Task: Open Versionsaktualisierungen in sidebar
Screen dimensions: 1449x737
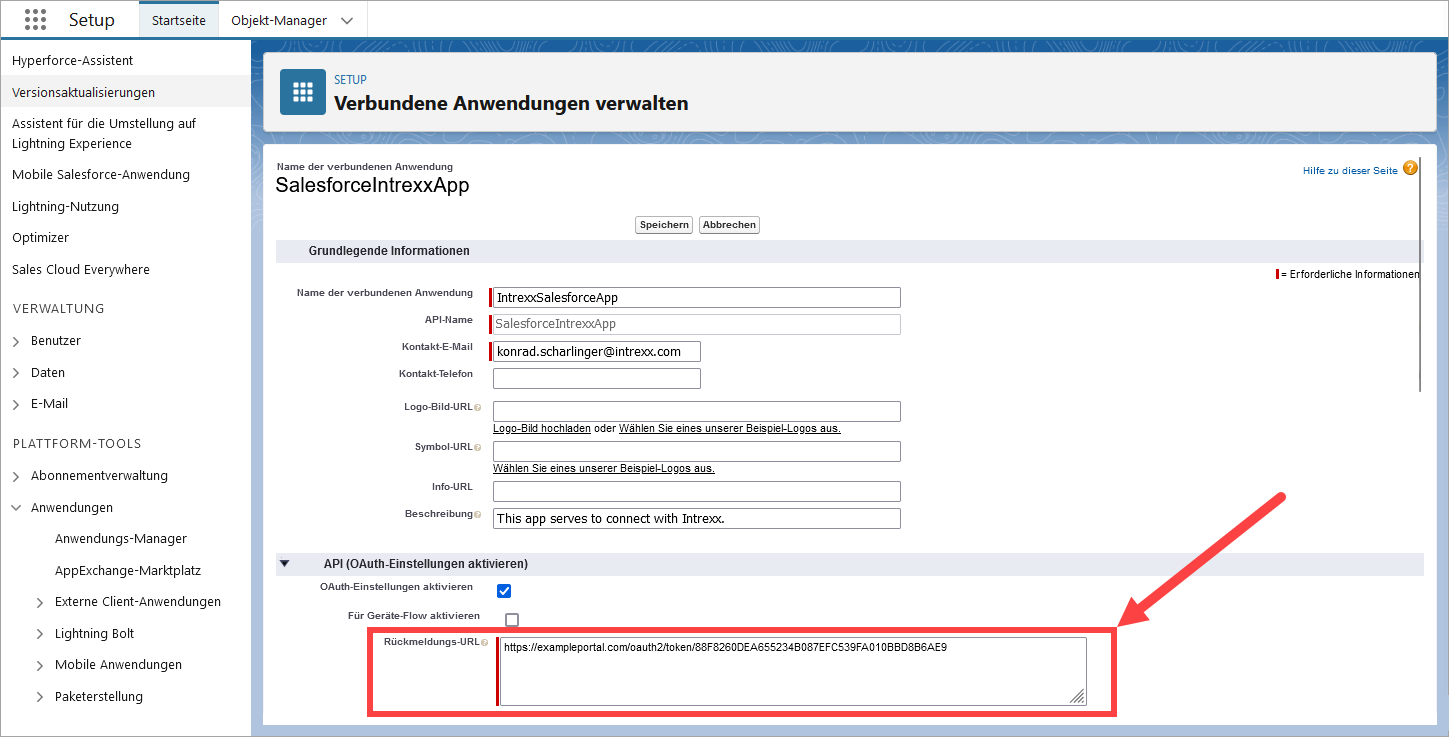Action: click(125, 92)
